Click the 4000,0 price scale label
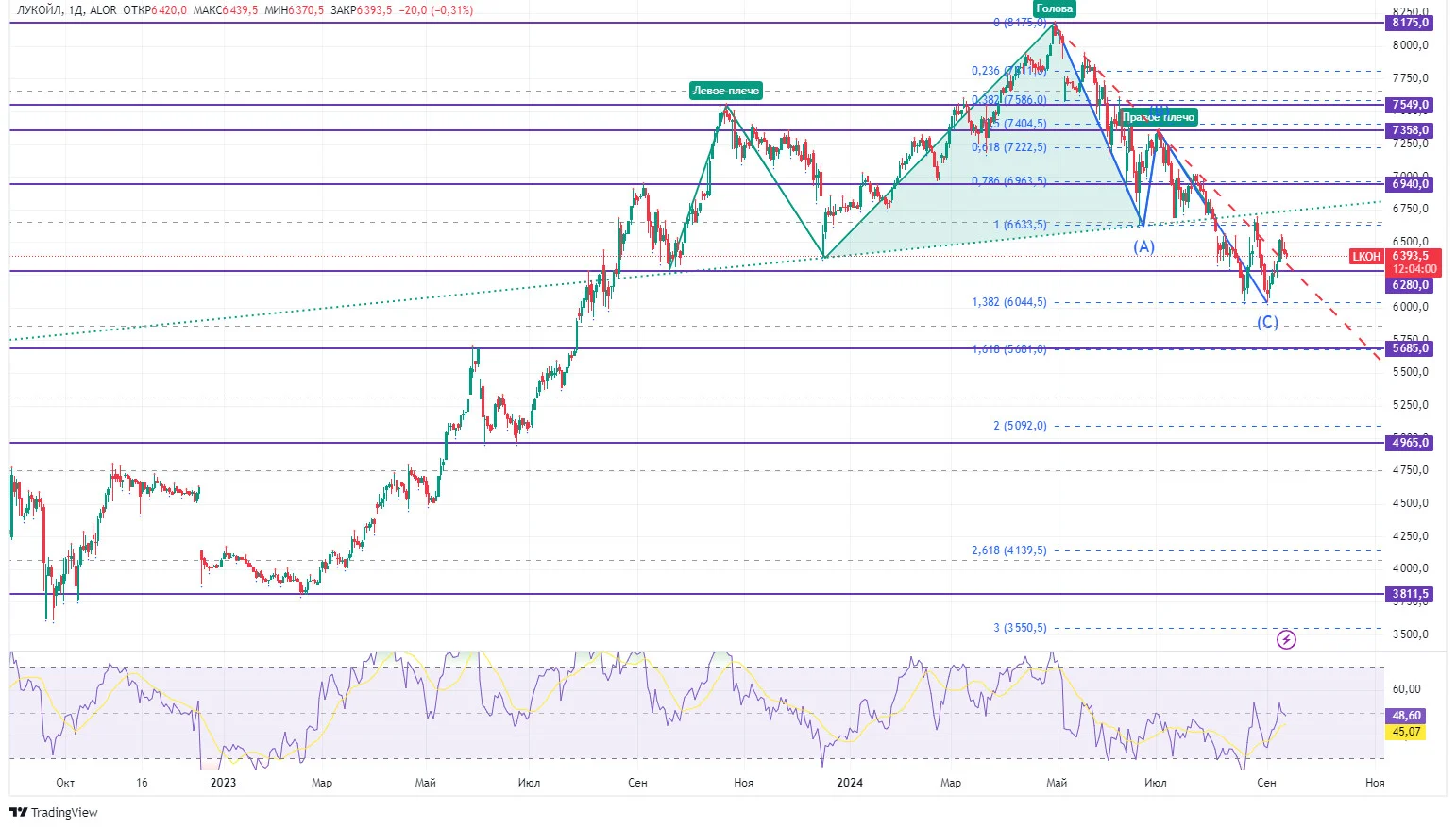1456x829 pixels. tap(1410, 568)
